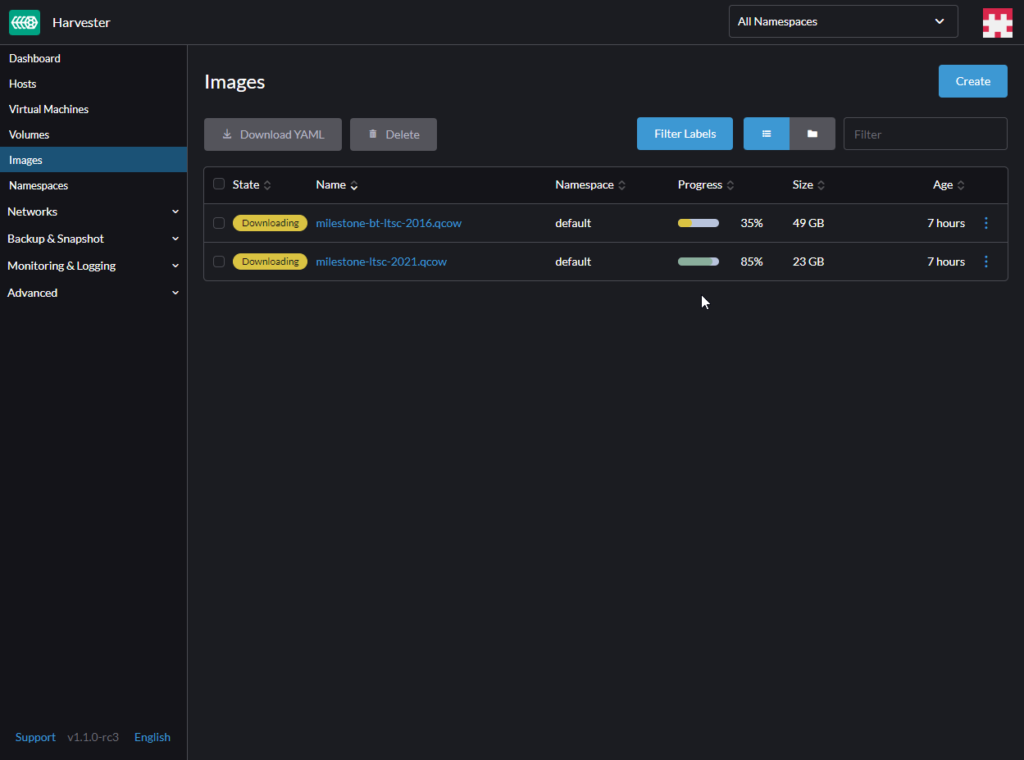Go to Virtual Machines page
The width and height of the screenshot is (1024, 760).
tap(49, 109)
